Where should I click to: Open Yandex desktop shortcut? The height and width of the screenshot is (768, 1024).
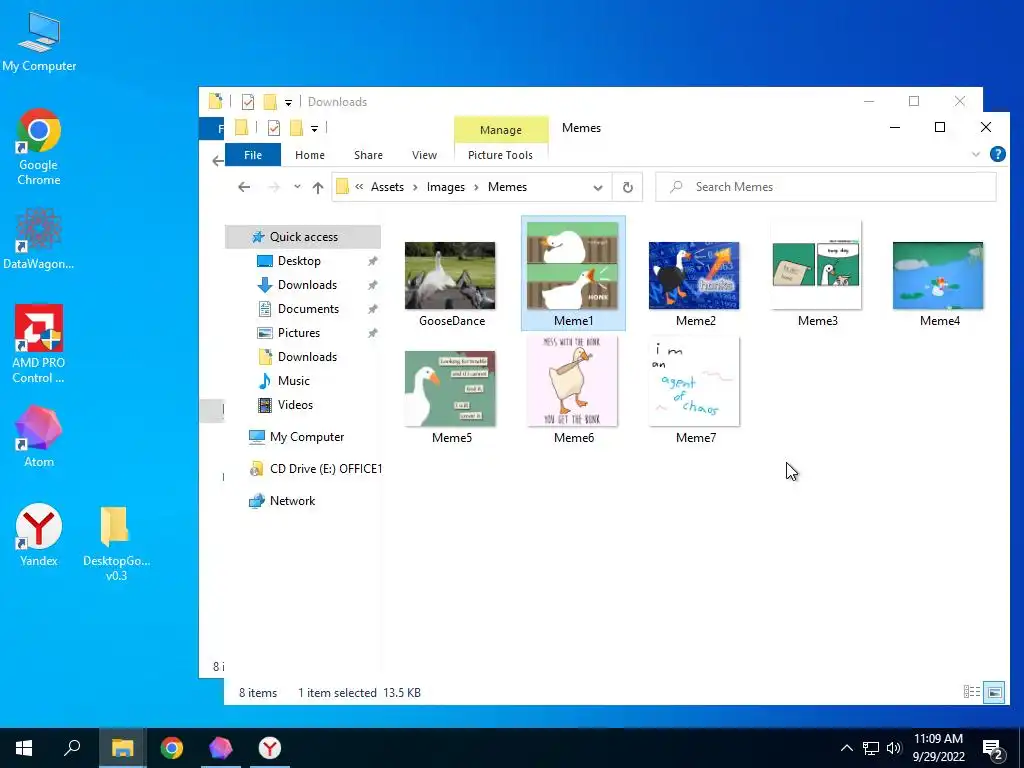pos(39,535)
